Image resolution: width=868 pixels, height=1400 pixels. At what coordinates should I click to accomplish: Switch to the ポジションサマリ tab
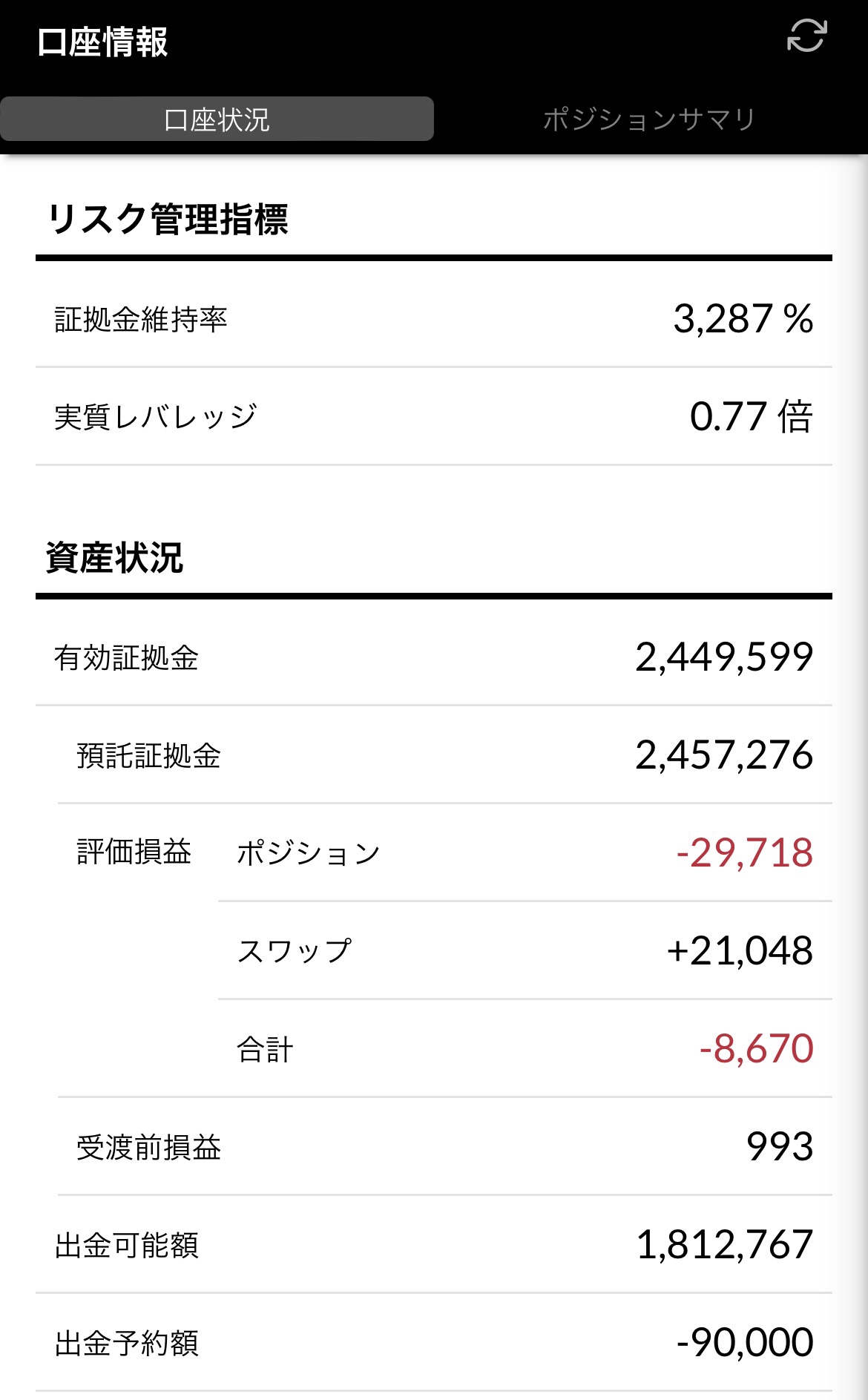[x=649, y=119]
